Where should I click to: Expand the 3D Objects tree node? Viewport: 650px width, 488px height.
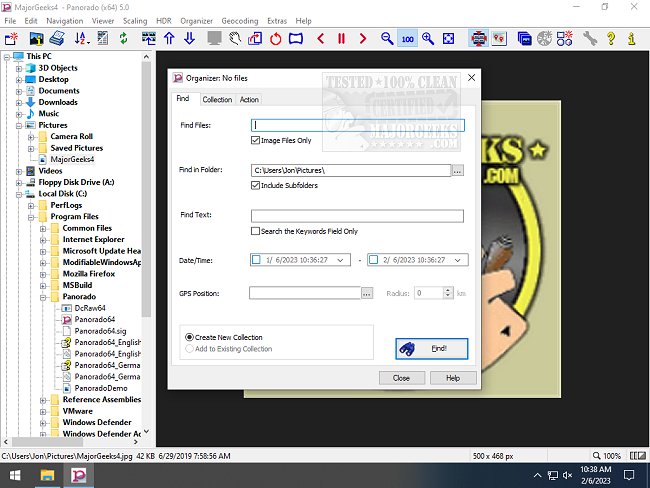pyautogui.click(x=19, y=68)
